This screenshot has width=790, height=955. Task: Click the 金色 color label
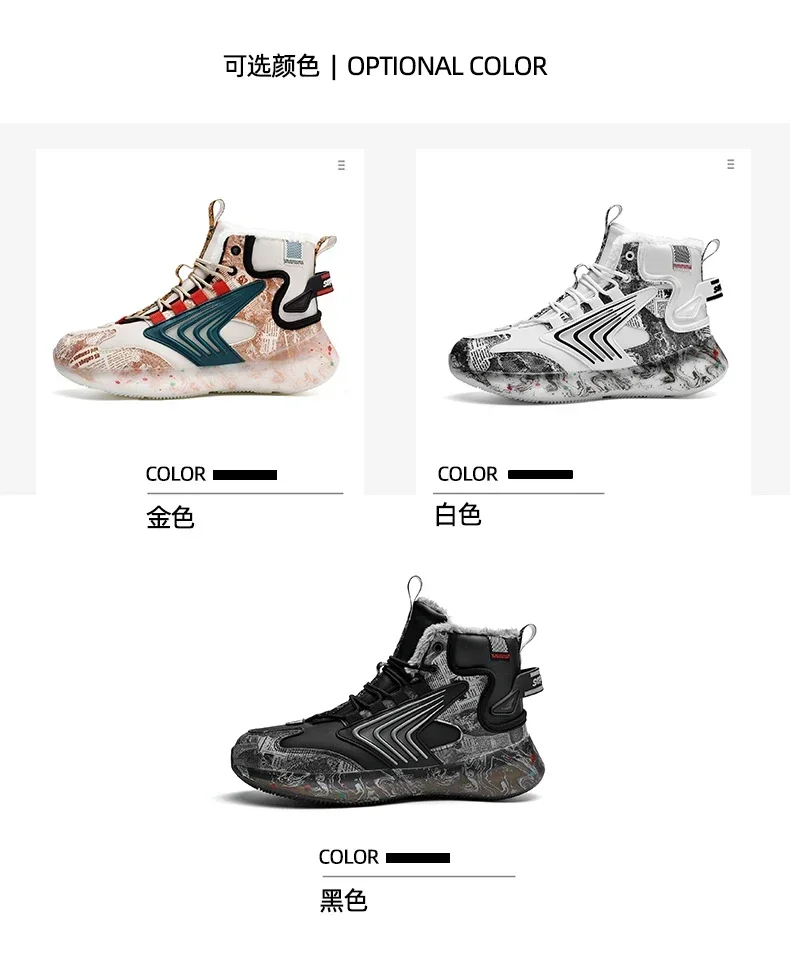(x=170, y=518)
